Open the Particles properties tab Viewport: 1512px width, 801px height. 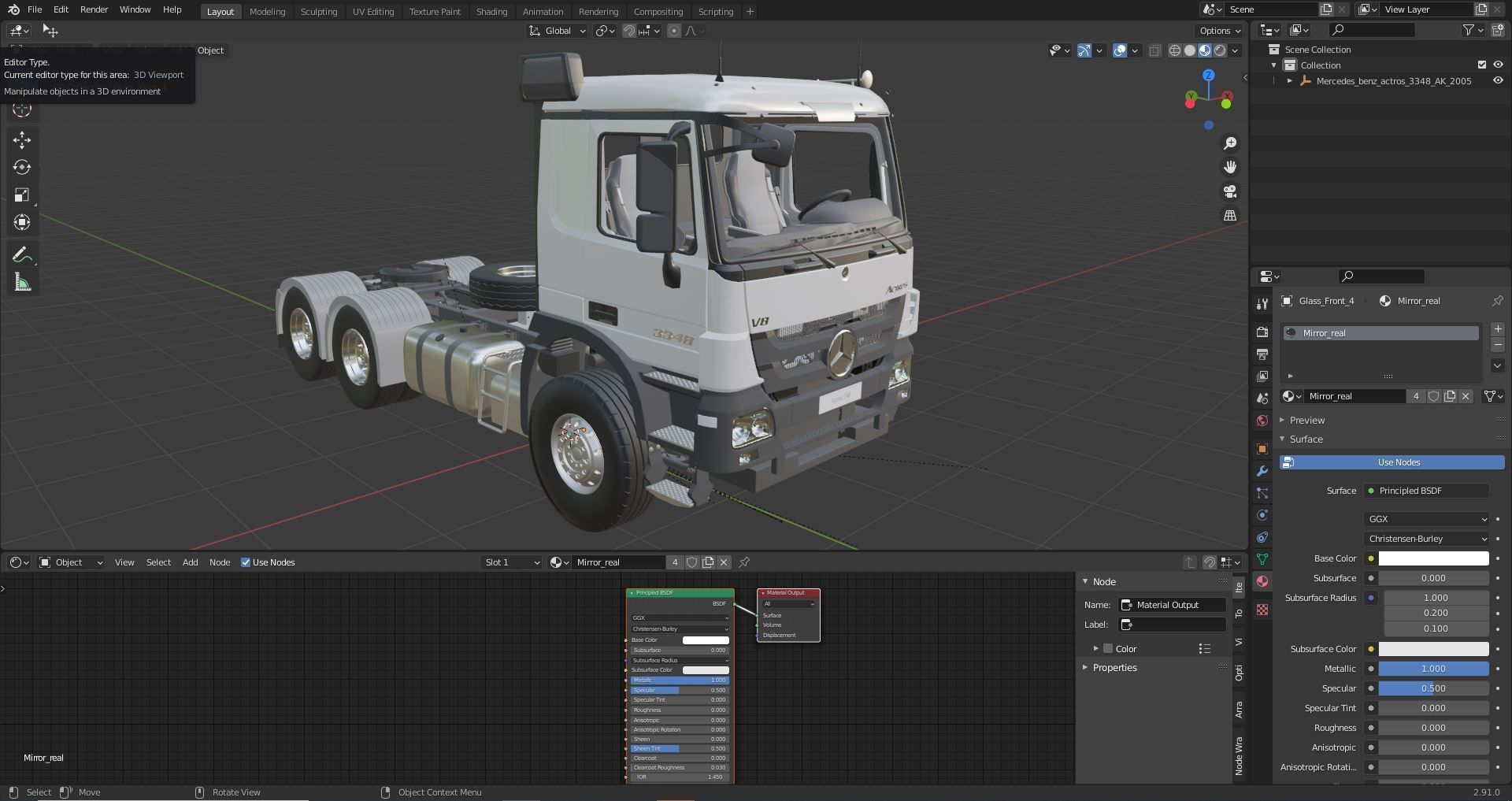(x=1262, y=493)
